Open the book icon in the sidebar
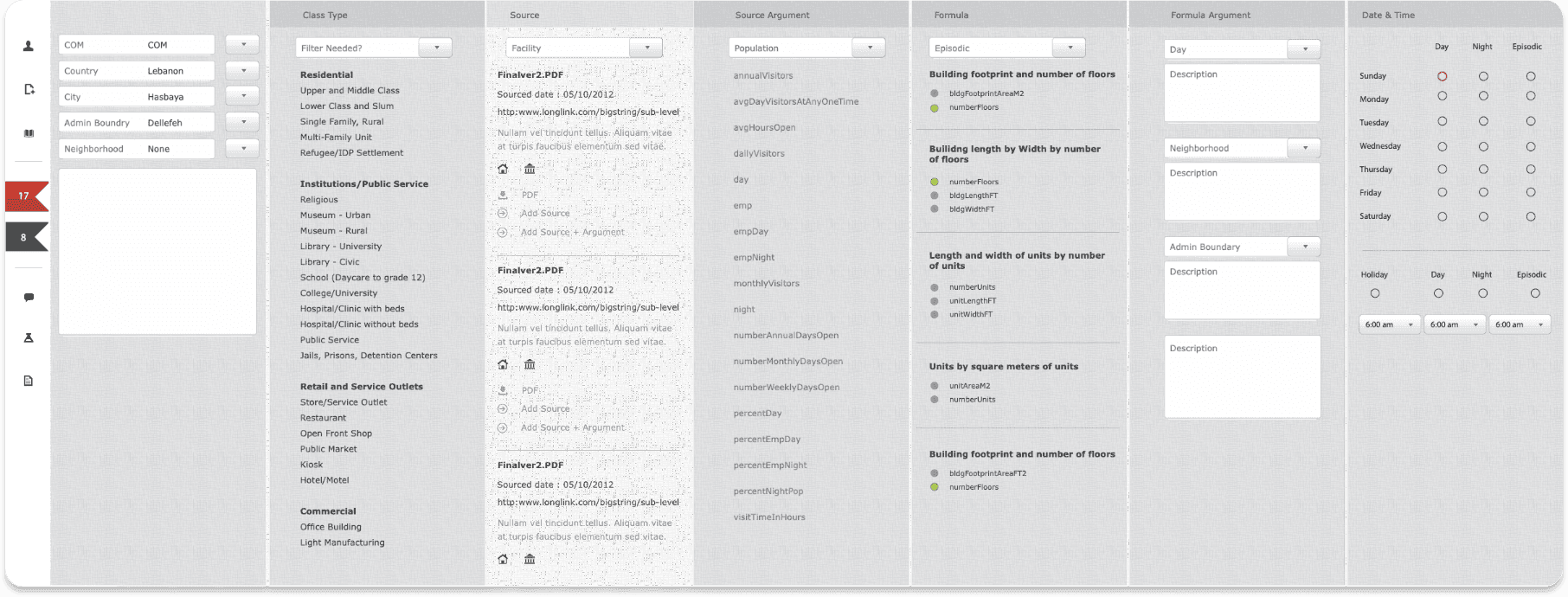Image resolution: width=1568 pixels, height=597 pixels. [29, 133]
